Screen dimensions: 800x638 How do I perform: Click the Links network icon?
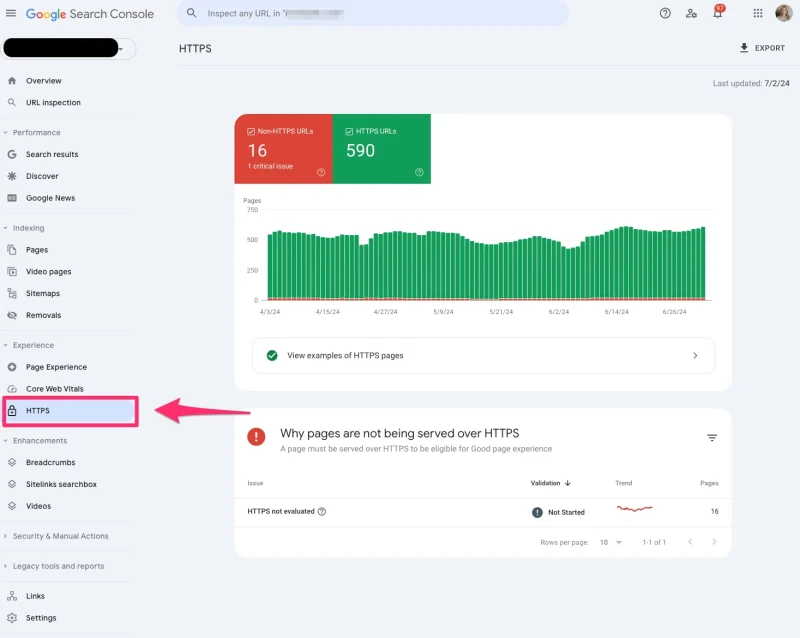(x=12, y=596)
